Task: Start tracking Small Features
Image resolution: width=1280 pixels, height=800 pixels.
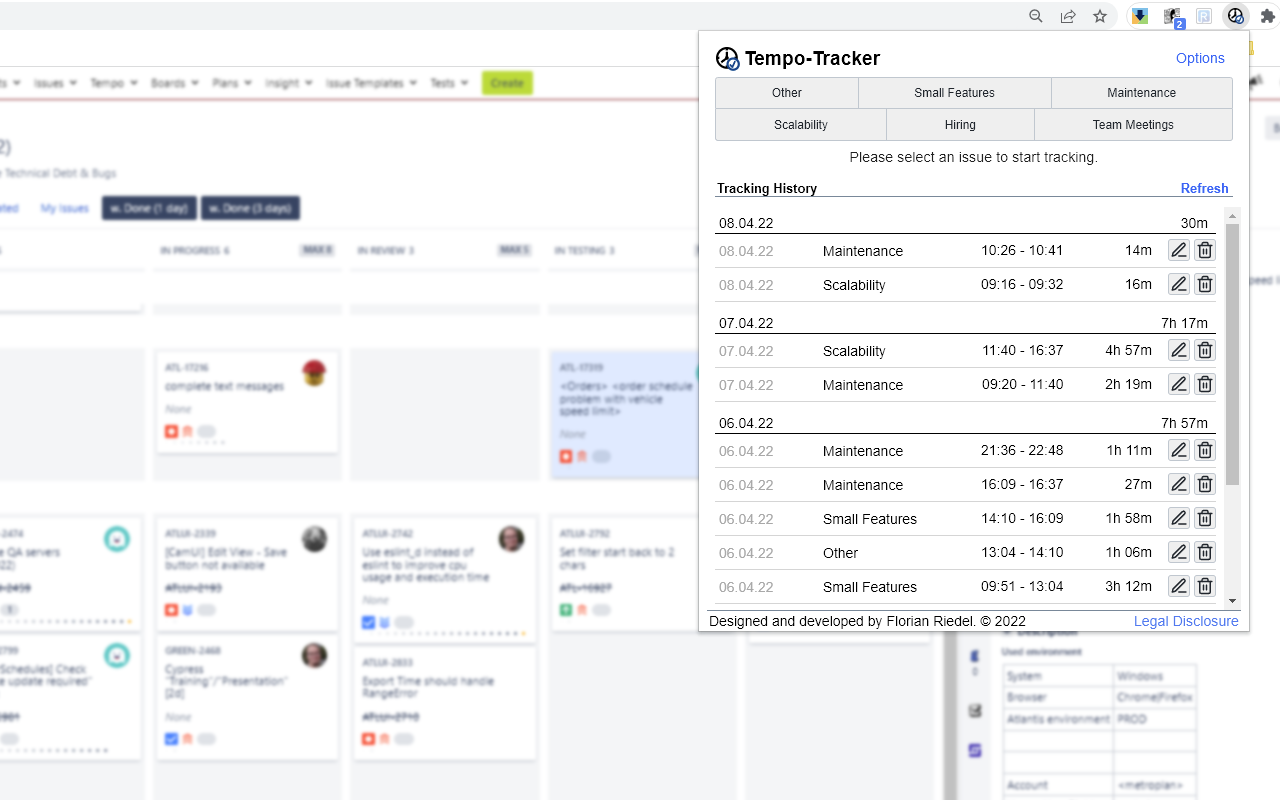Action: pos(955,93)
